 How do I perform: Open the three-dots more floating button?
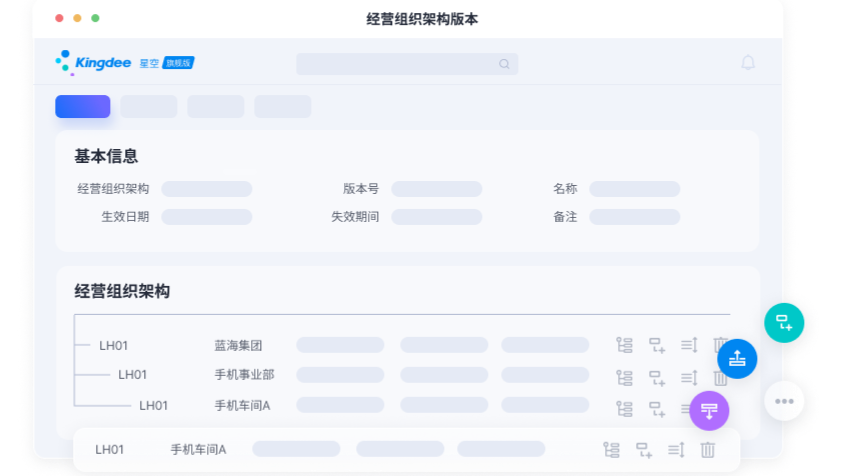(x=784, y=401)
